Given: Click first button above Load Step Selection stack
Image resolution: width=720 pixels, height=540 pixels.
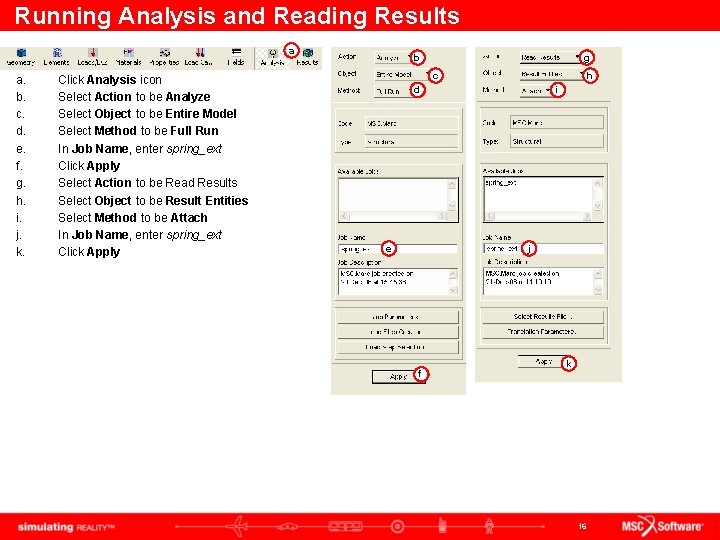Looking at the screenshot, I should pos(398,317).
